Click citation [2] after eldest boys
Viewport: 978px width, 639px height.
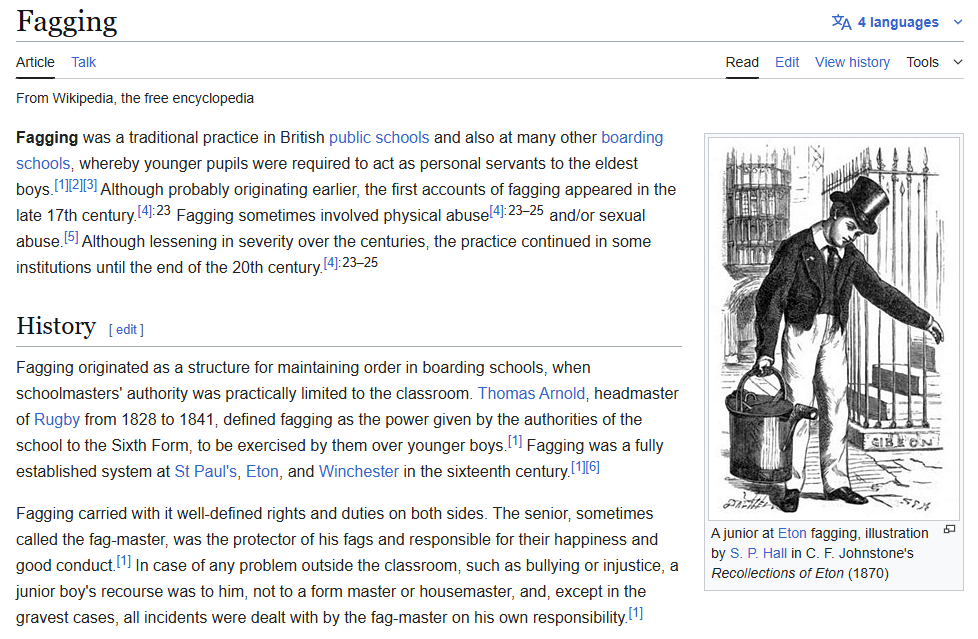click(75, 185)
